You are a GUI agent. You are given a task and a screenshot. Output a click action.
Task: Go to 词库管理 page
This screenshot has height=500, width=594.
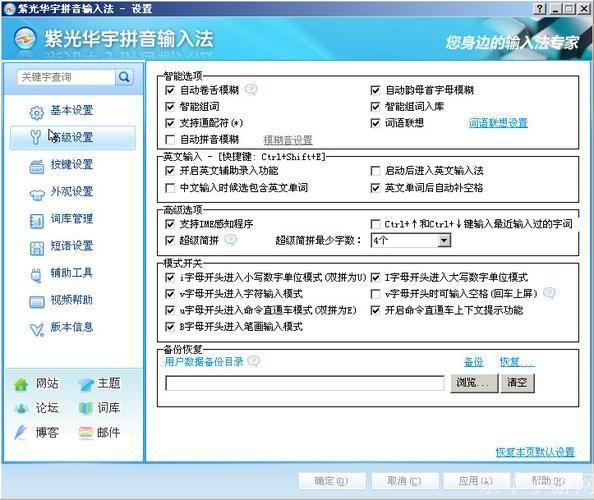[x=72, y=219]
